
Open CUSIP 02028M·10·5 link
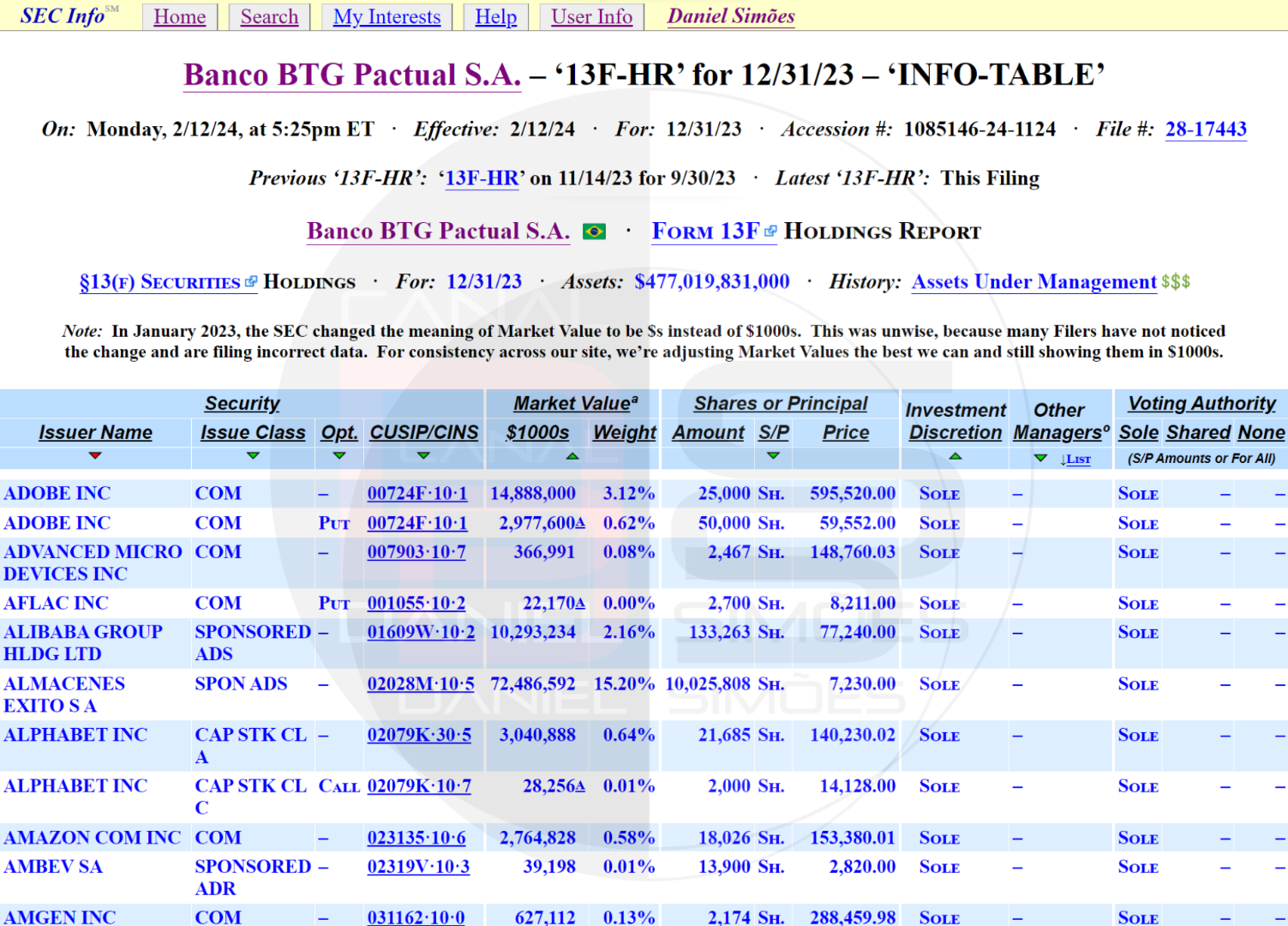click(421, 684)
